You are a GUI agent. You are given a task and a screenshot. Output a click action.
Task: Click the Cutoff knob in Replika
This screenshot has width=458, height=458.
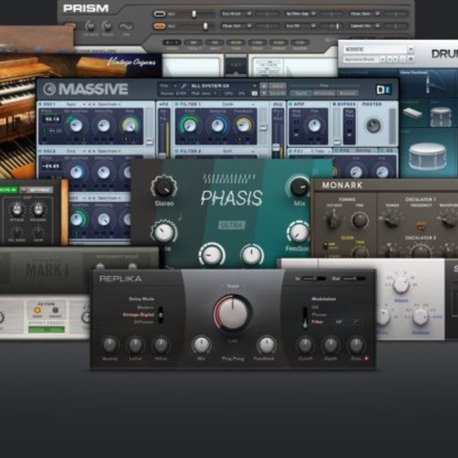tap(305, 345)
